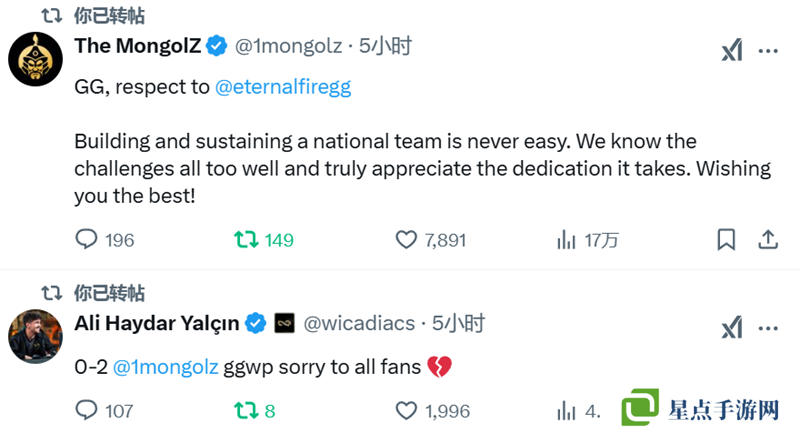Open Grok on The MongolZ post

[x=732, y=52]
